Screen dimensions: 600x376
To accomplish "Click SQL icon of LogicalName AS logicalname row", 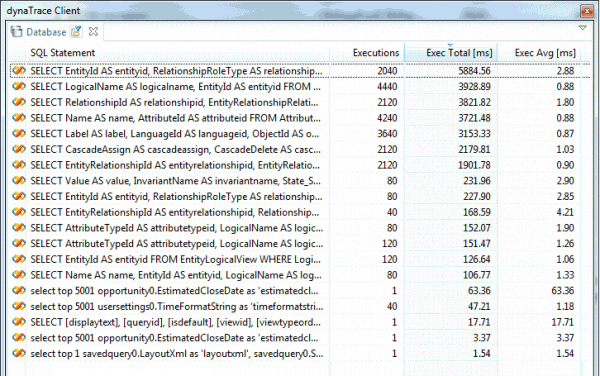I will tap(18, 86).
